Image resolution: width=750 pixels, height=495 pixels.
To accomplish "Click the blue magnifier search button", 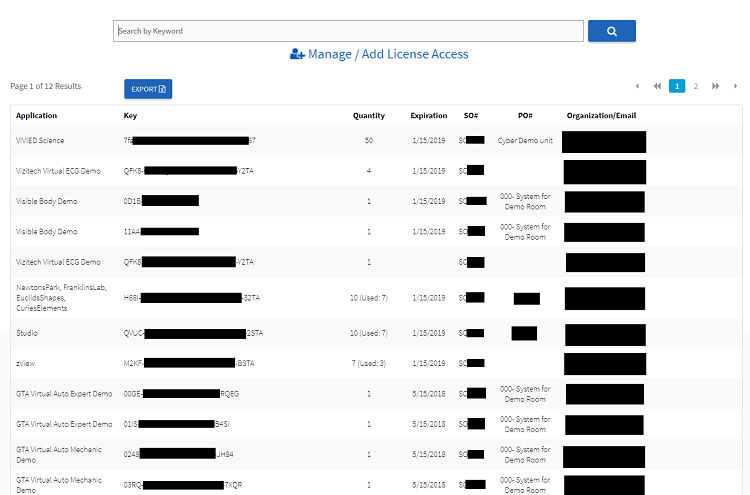I will pyautogui.click(x=611, y=31).
